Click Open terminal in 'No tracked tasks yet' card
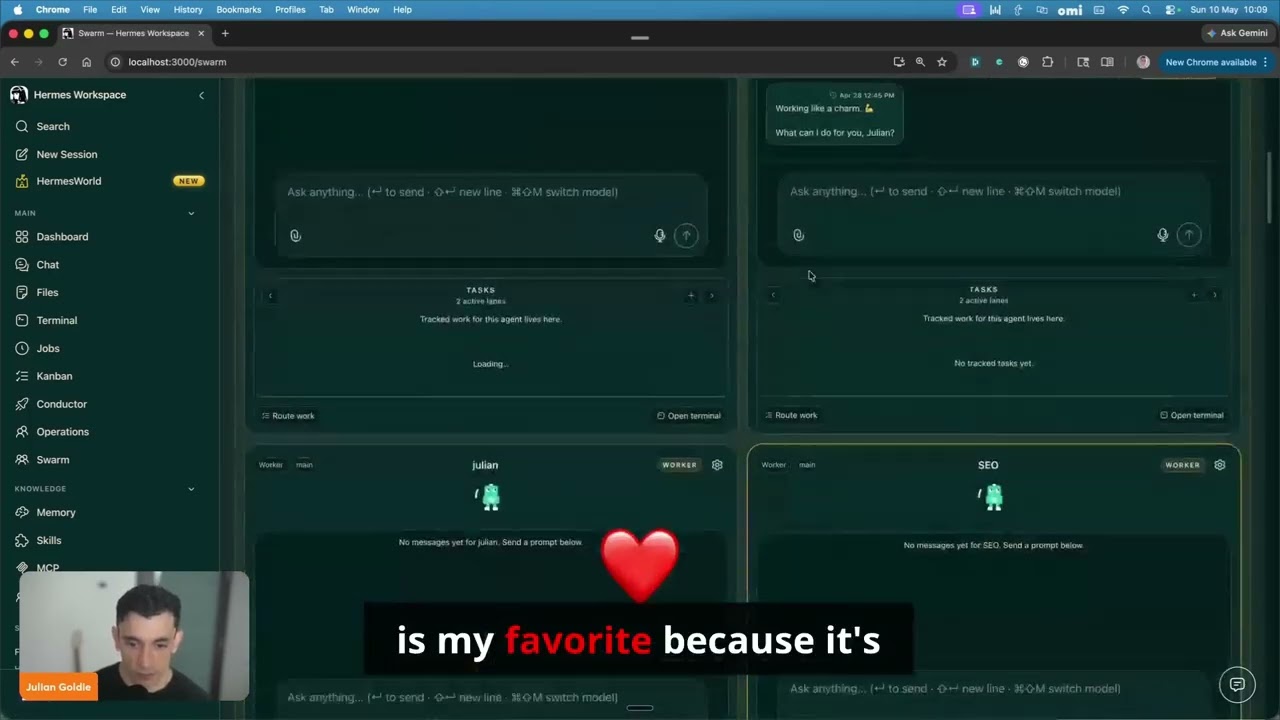 [x=1192, y=415]
